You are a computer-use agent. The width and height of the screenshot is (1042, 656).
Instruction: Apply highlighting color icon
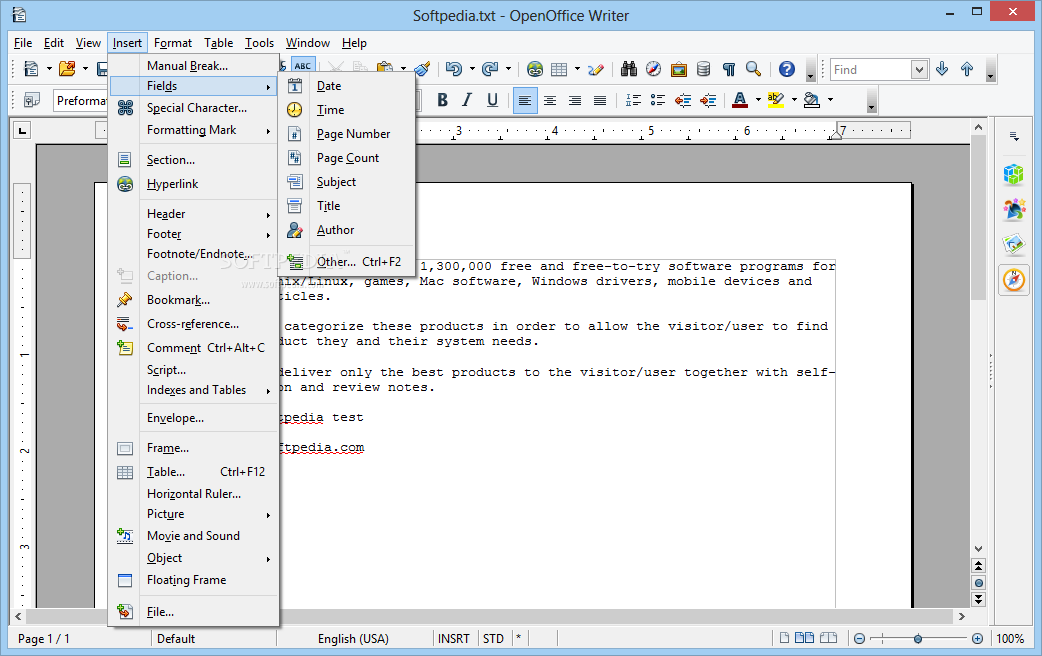click(x=776, y=100)
